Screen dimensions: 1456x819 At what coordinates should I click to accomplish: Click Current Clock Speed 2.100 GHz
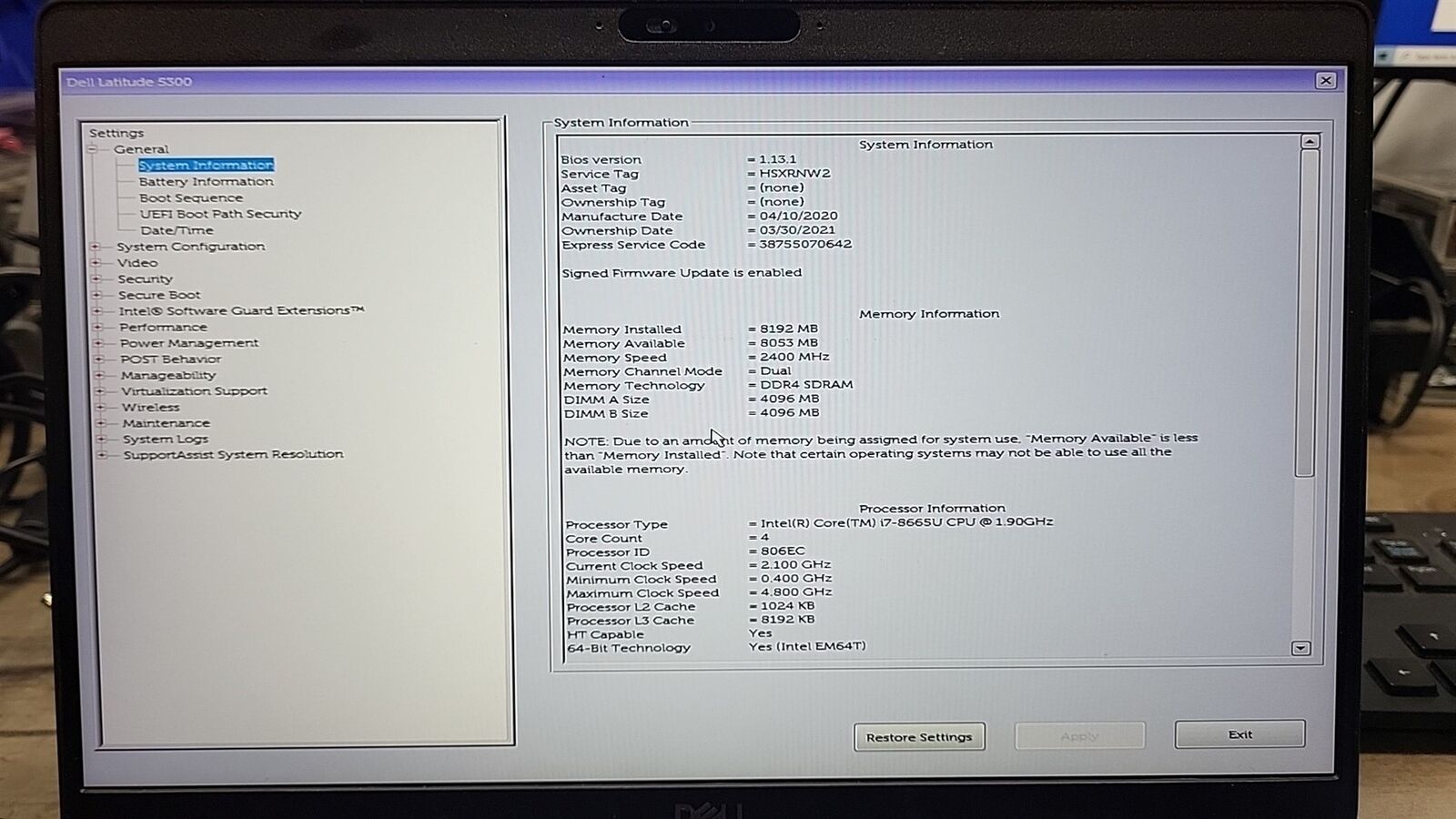click(796, 564)
